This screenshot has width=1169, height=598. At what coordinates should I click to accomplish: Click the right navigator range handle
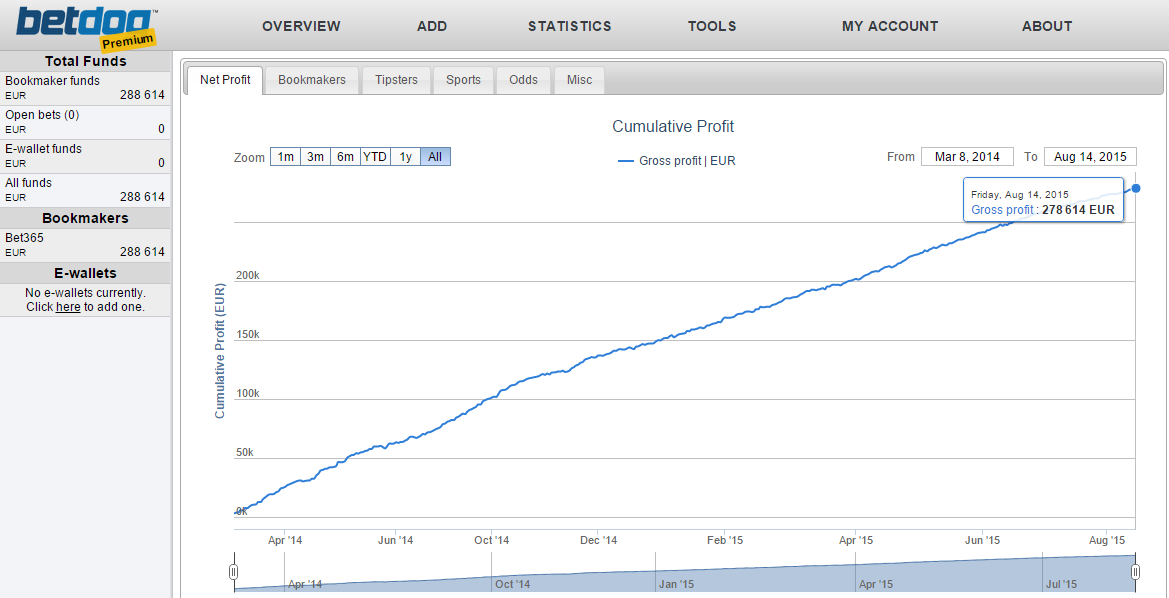pyautogui.click(x=1135, y=572)
